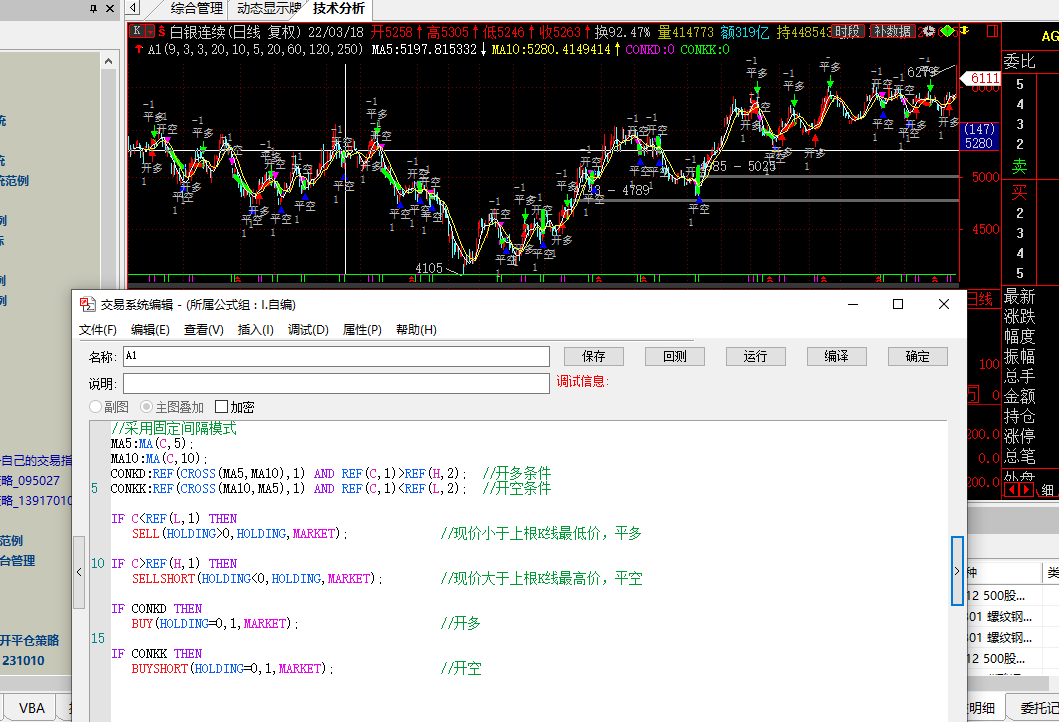
Task: Expand the editor's right side panel arrow
Action: [x=956, y=571]
